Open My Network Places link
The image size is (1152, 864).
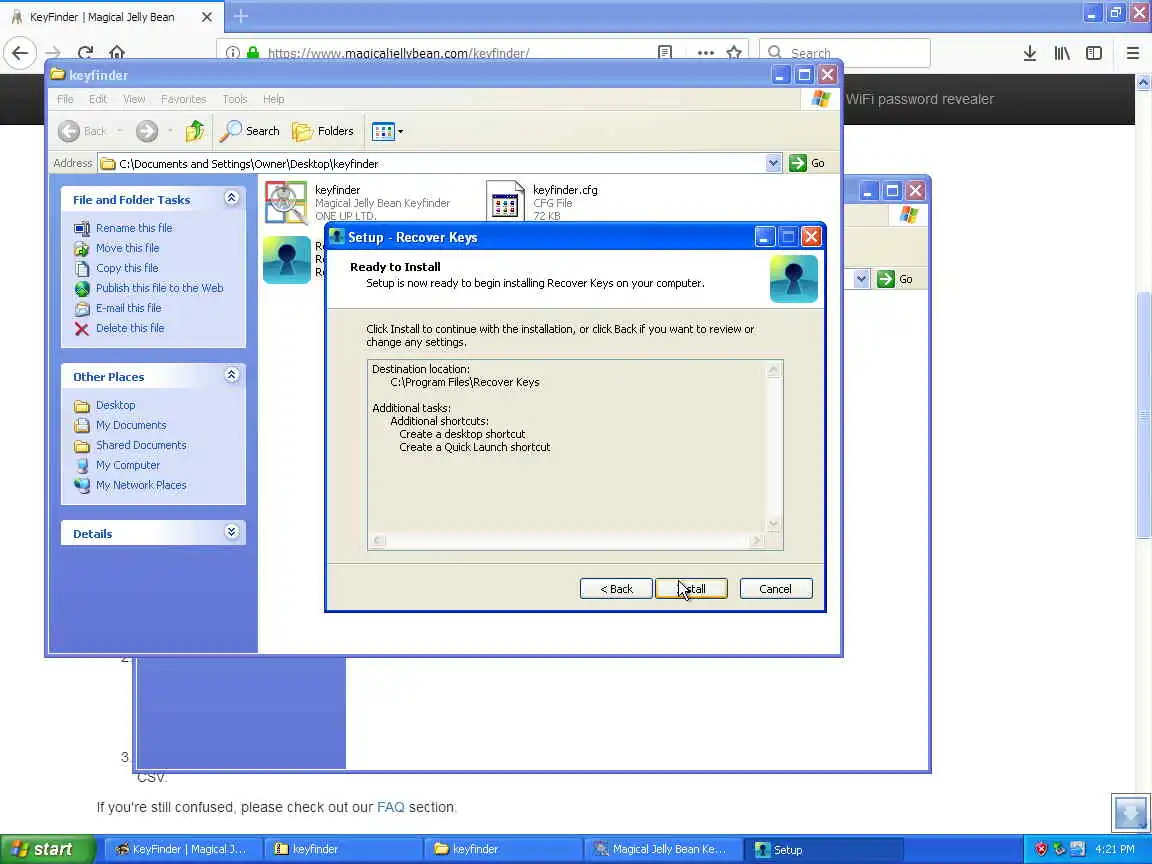(x=141, y=485)
